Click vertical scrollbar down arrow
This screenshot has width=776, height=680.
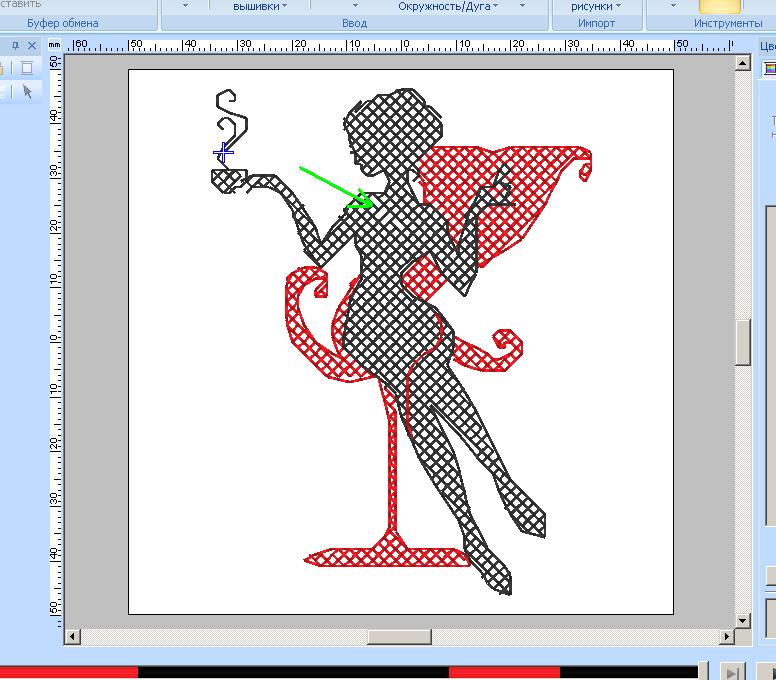[x=743, y=620]
